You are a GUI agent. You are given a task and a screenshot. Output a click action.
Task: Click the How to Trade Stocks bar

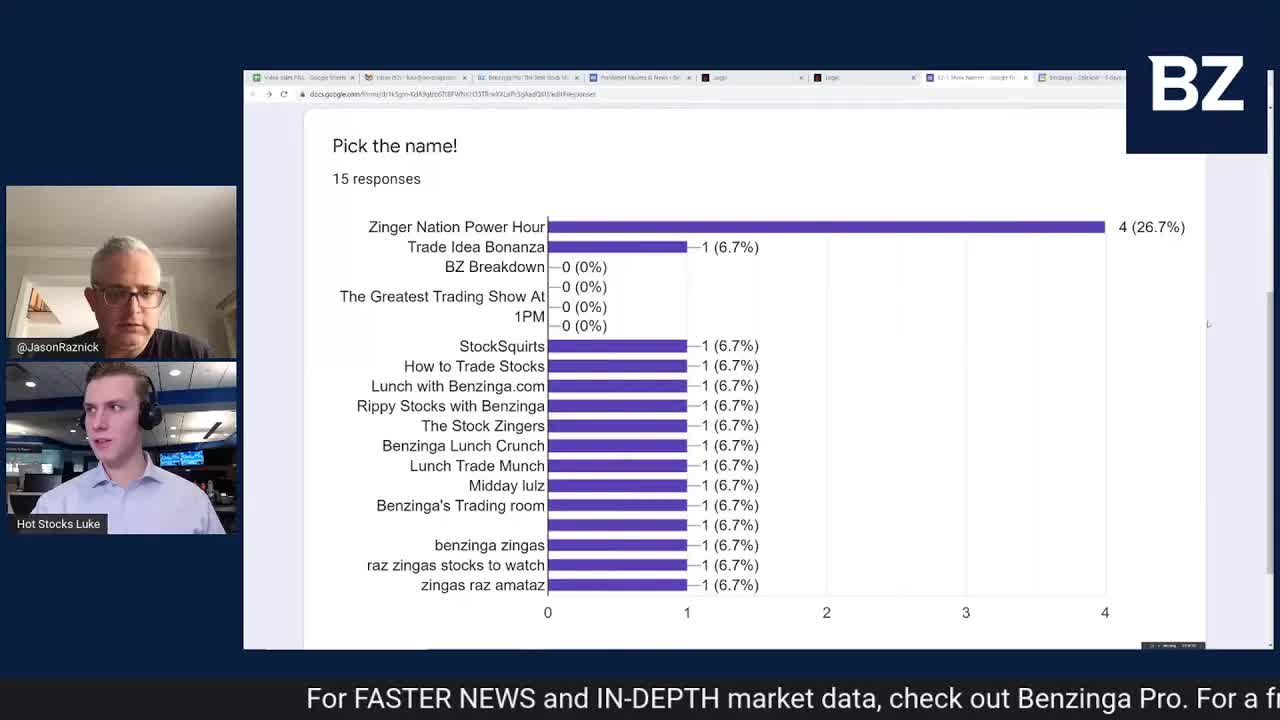[x=617, y=366]
